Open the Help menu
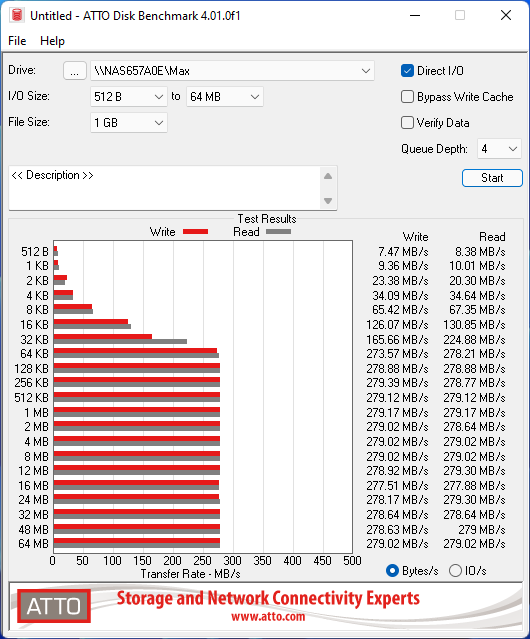The height and width of the screenshot is (639, 530). click(52, 41)
